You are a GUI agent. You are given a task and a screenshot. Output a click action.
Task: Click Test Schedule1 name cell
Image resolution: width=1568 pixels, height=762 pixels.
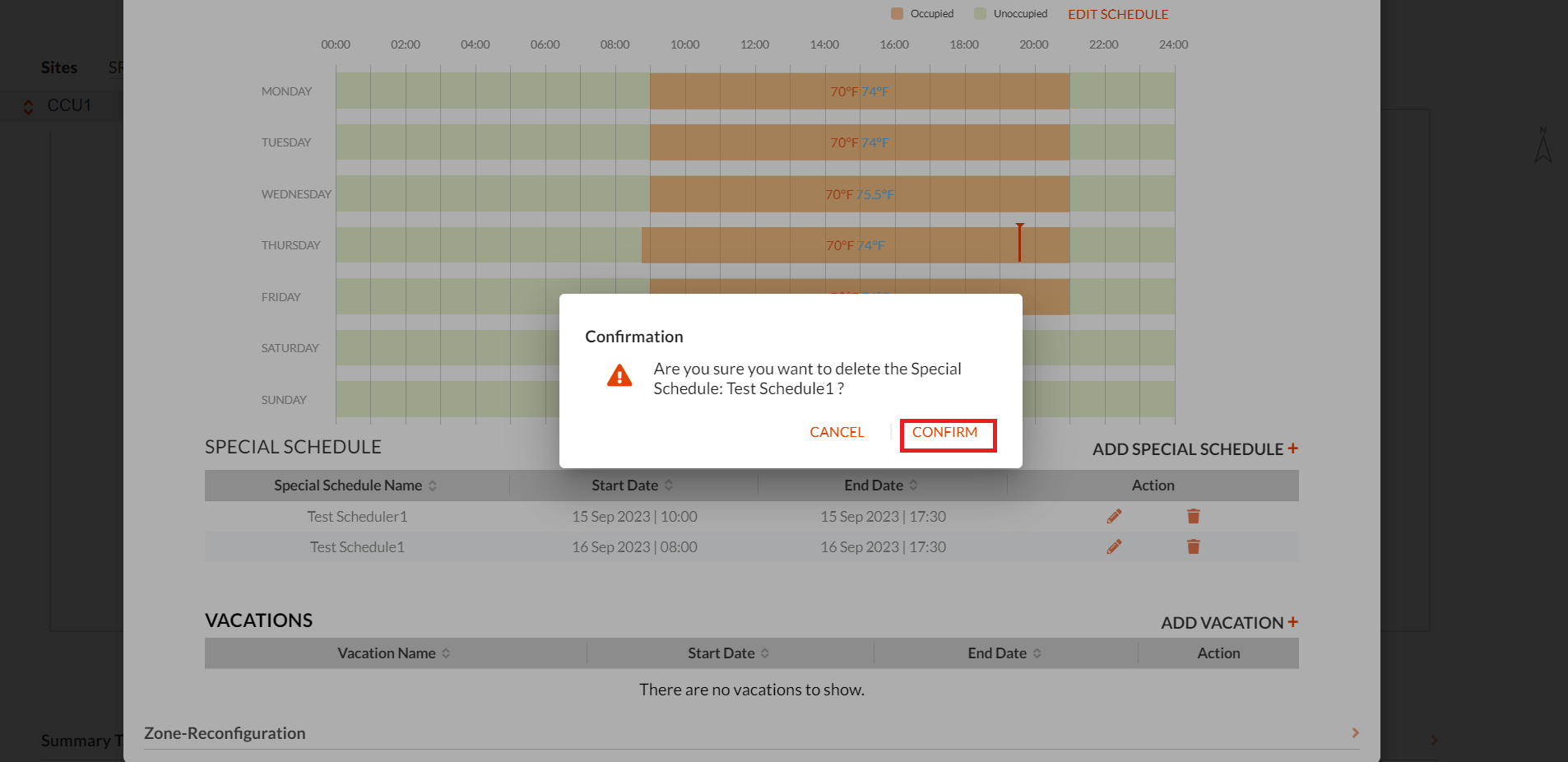tap(357, 547)
